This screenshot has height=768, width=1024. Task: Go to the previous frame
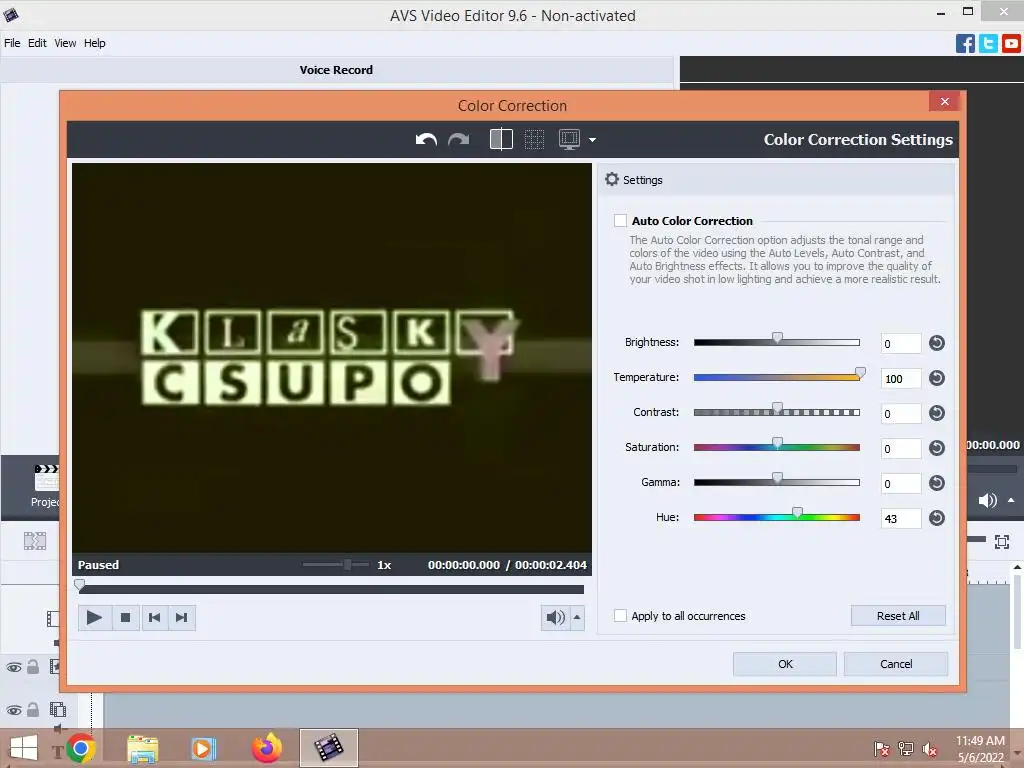point(154,617)
